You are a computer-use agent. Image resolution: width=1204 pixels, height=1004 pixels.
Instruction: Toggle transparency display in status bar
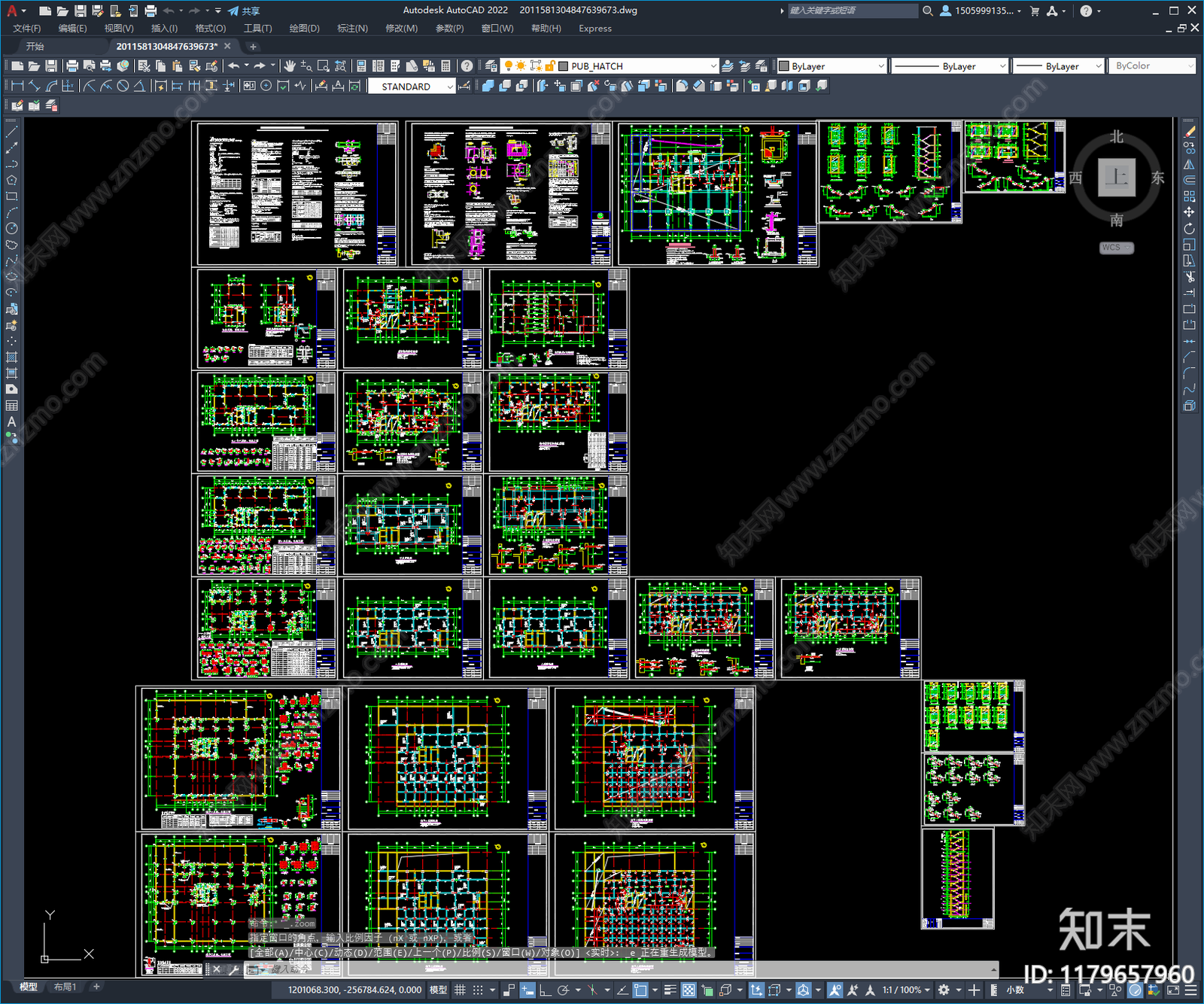[x=689, y=990]
